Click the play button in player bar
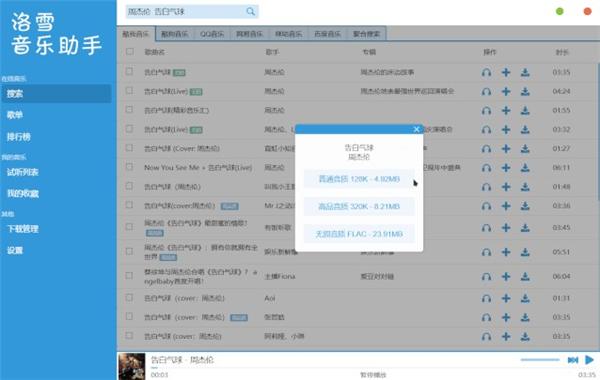Screen dimensions: 600x380 (589, 360)
